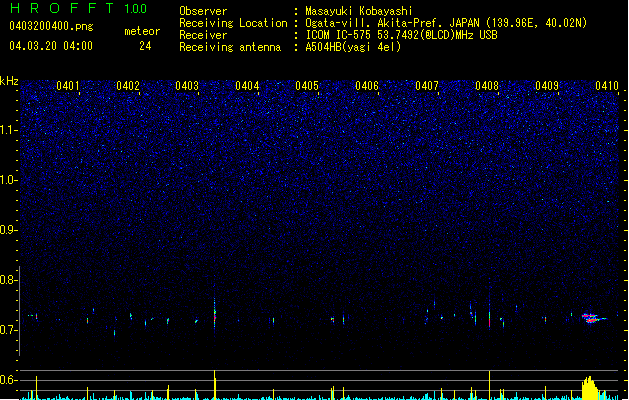This screenshot has height=400, width=629.
Task: Click the 0407 time marker
Action: tap(427, 86)
